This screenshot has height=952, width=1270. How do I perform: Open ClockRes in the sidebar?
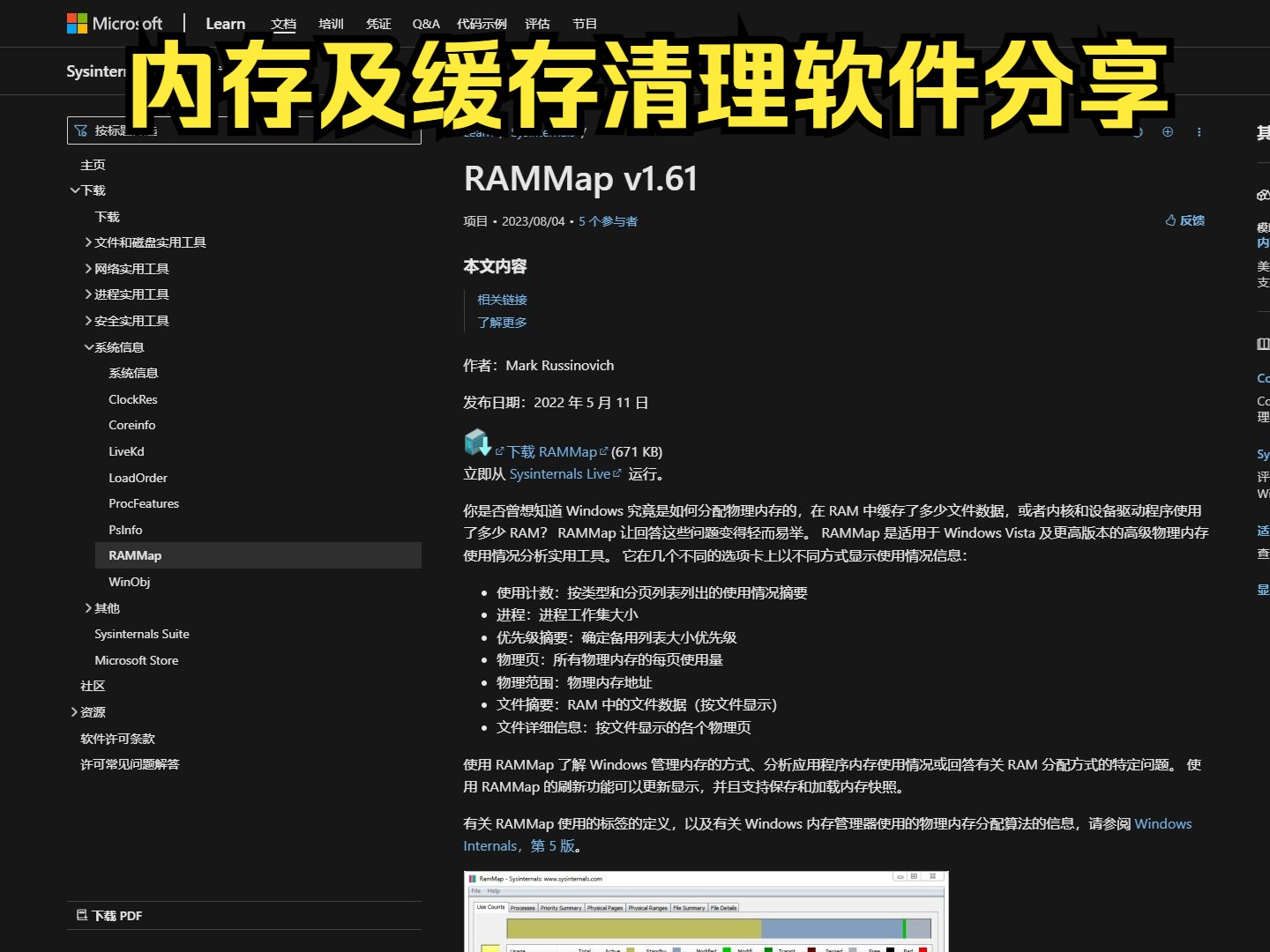click(133, 399)
